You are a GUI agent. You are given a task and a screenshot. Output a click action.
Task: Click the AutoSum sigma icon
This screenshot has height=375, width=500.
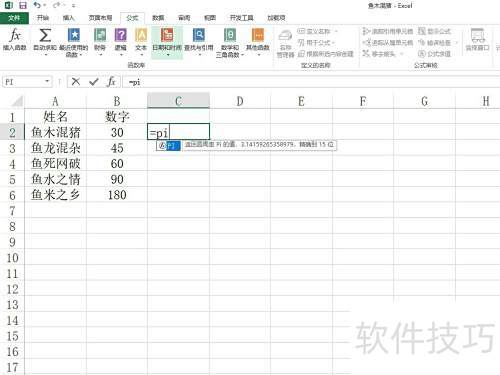(x=45, y=35)
